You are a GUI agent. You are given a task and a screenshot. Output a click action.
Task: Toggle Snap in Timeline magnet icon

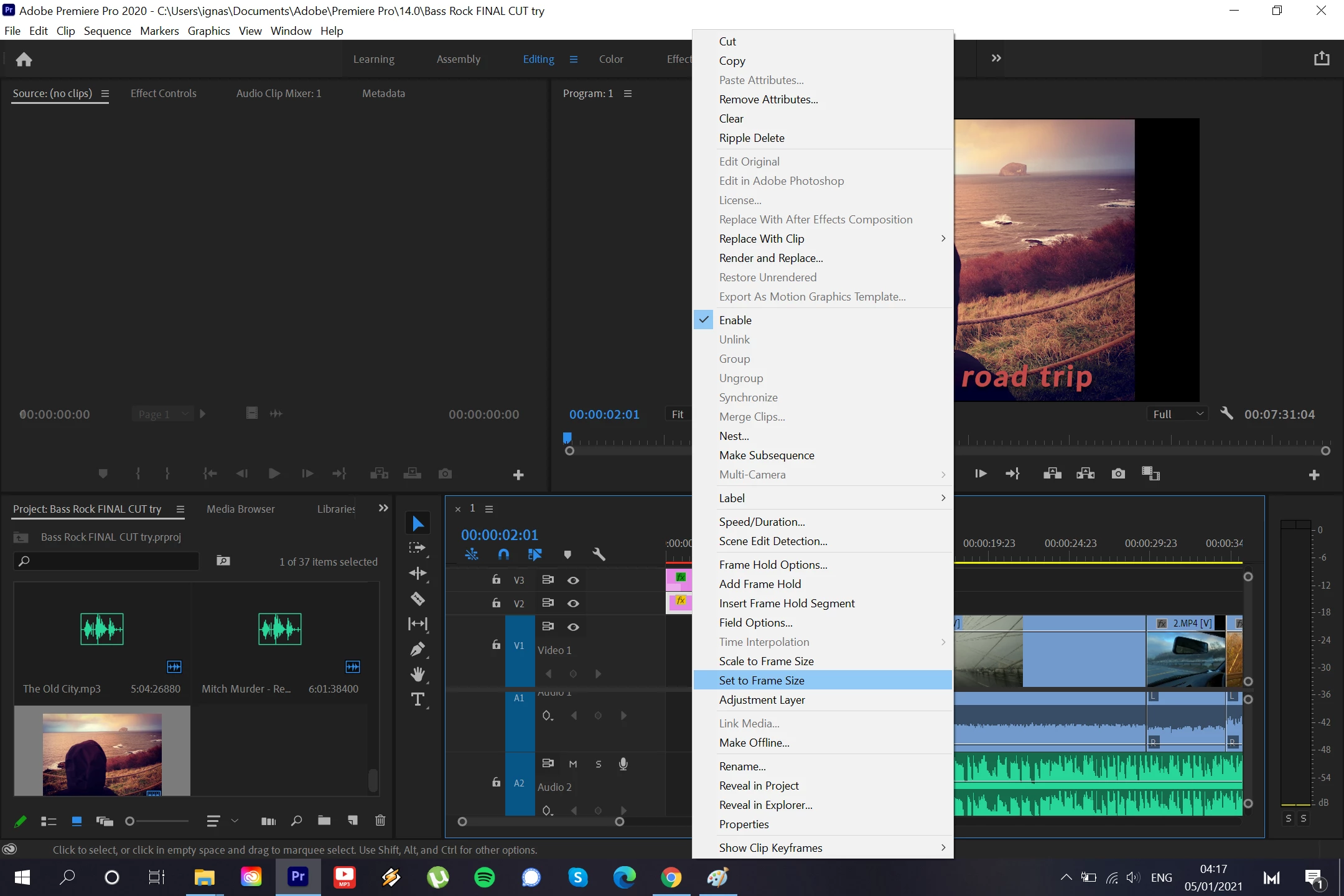pos(503,554)
